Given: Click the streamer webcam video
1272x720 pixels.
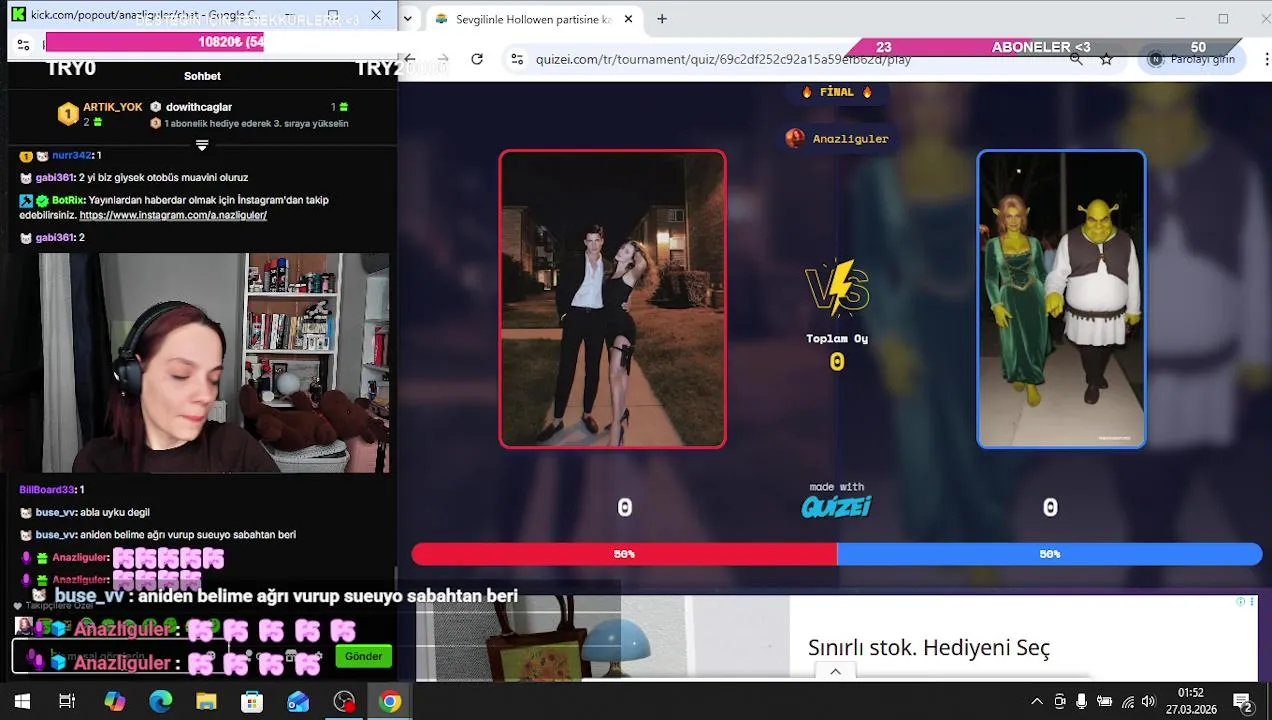Looking at the screenshot, I should 195,362.
